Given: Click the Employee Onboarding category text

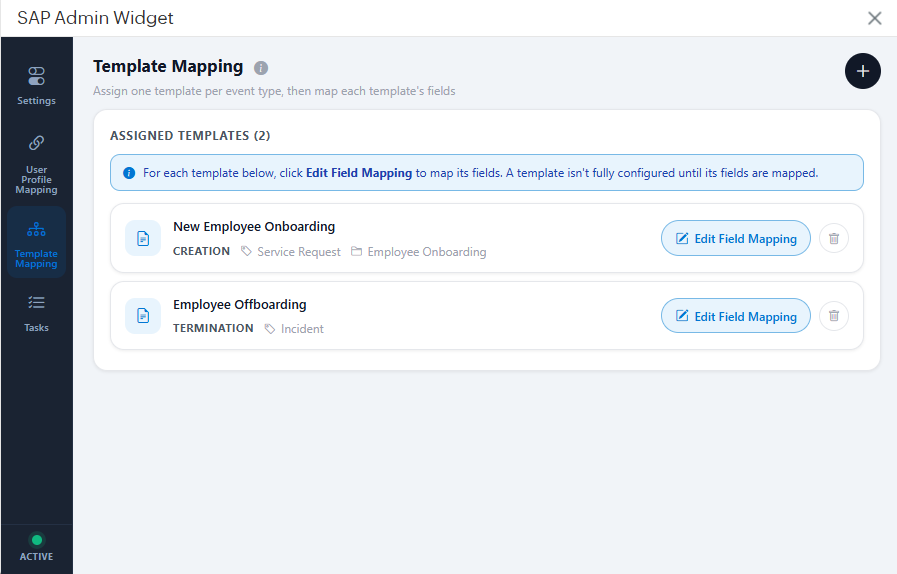Looking at the screenshot, I should coord(427,252).
